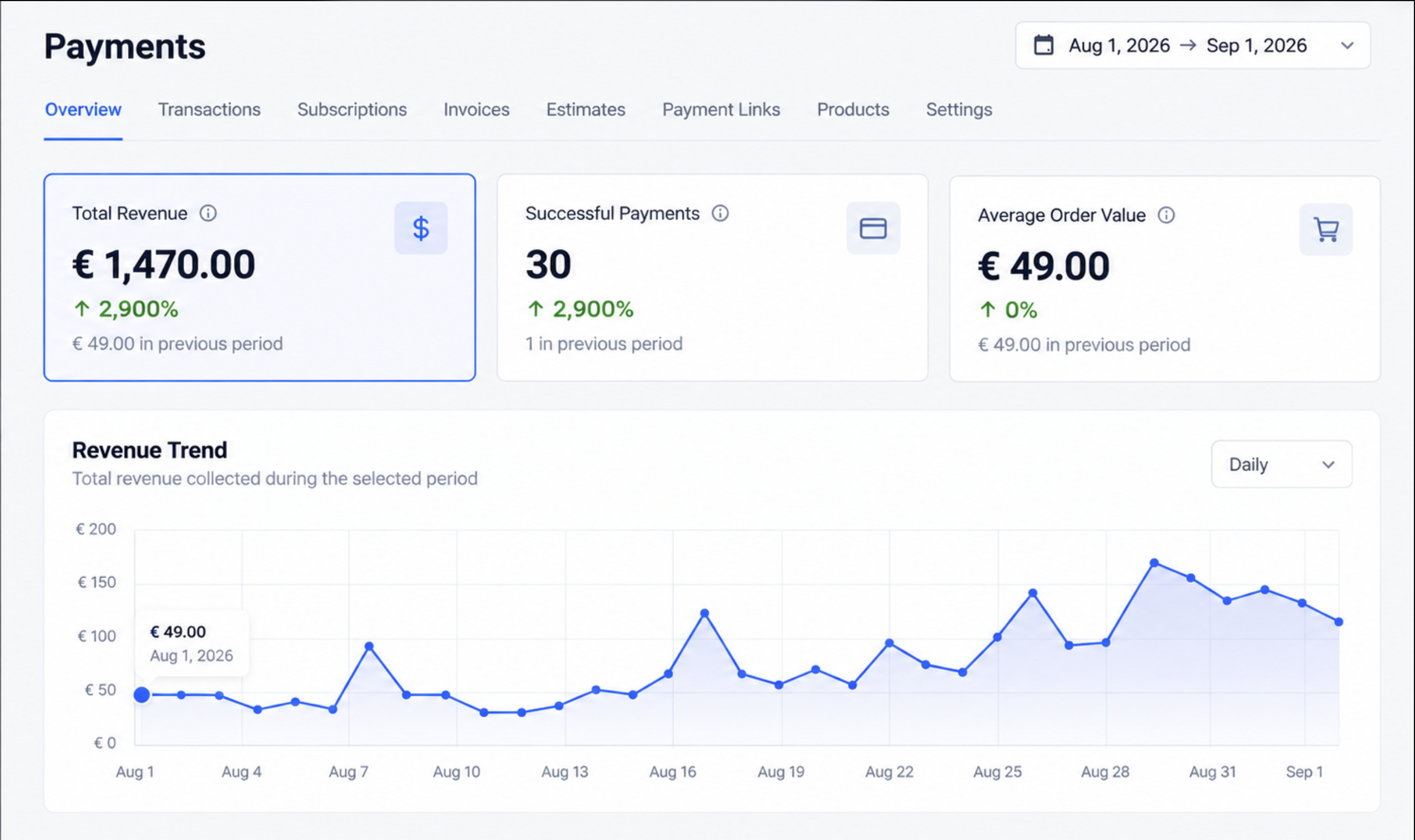The width and height of the screenshot is (1415, 840).
Task: View the Products tab
Action: pyautogui.click(x=853, y=109)
